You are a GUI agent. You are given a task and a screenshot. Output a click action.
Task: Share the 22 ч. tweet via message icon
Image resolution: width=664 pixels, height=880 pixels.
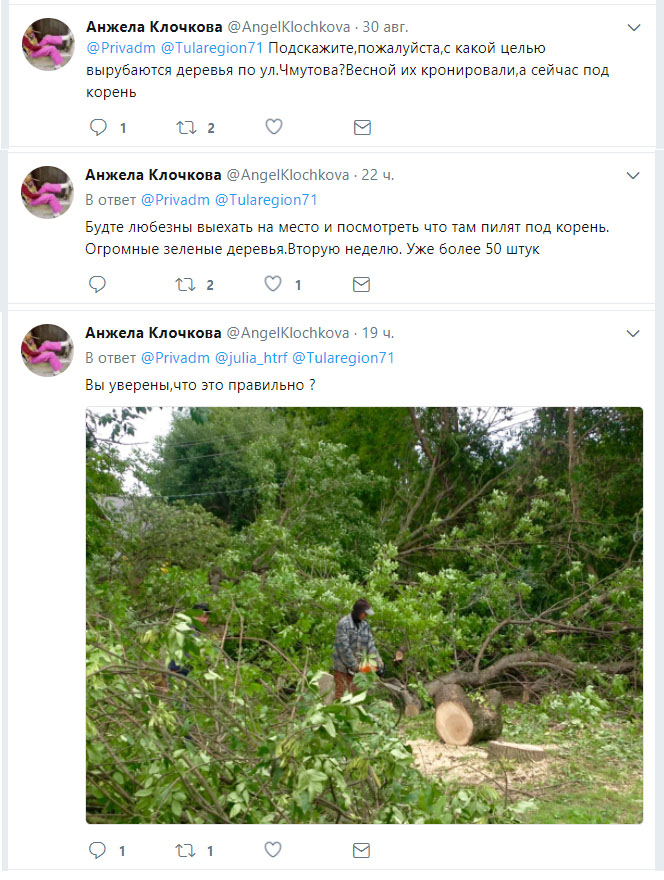pyautogui.click(x=362, y=285)
